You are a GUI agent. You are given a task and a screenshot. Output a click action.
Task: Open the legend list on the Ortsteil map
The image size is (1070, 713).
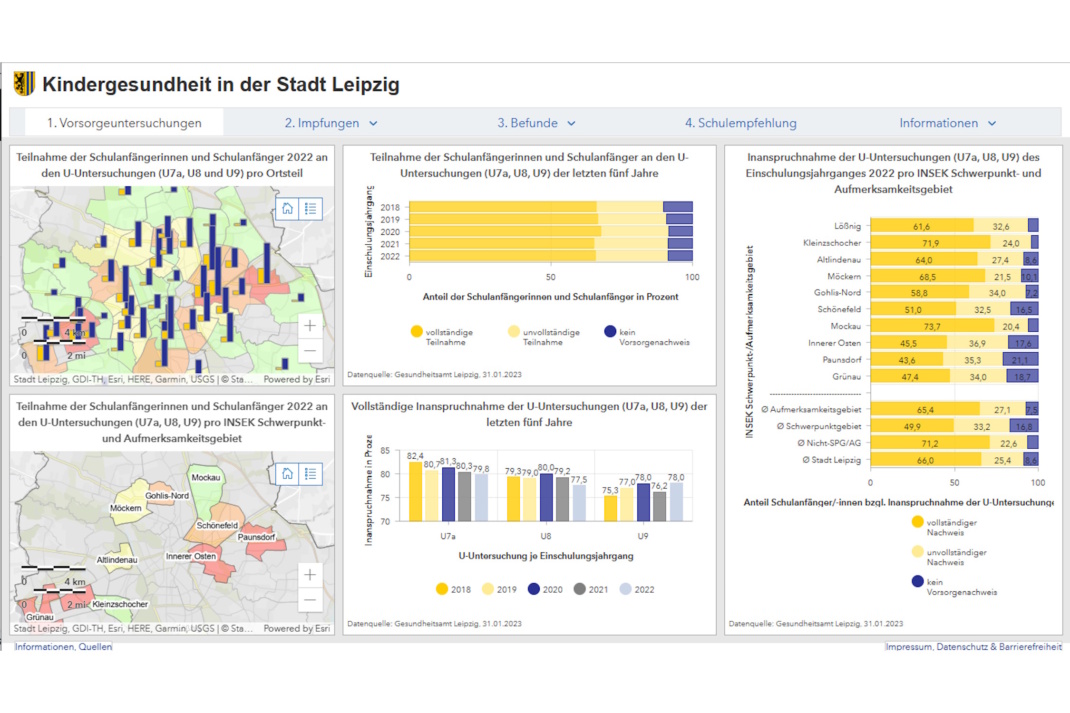[x=311, y=208]
